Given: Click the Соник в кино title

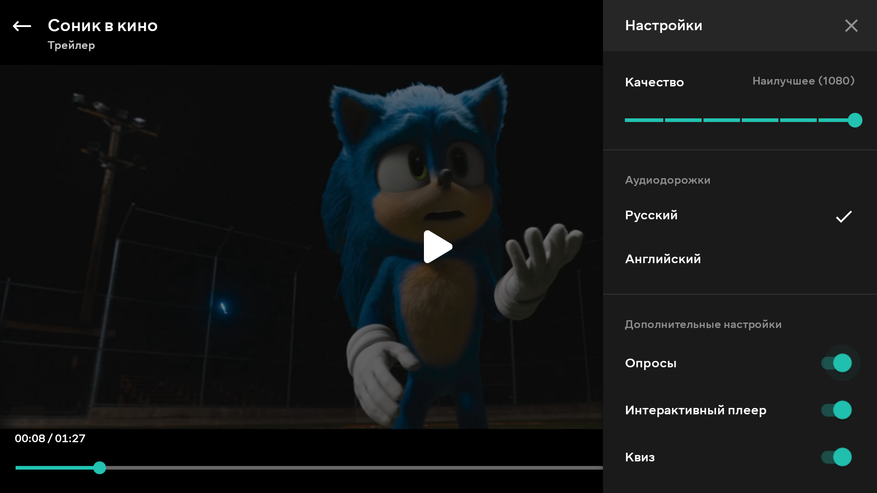Looking at the screenshot, I should coord(102,26).
